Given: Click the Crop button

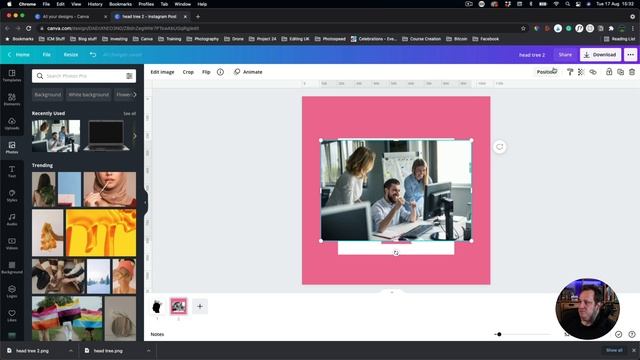Looking at the screenshot, I should [188, 72].
